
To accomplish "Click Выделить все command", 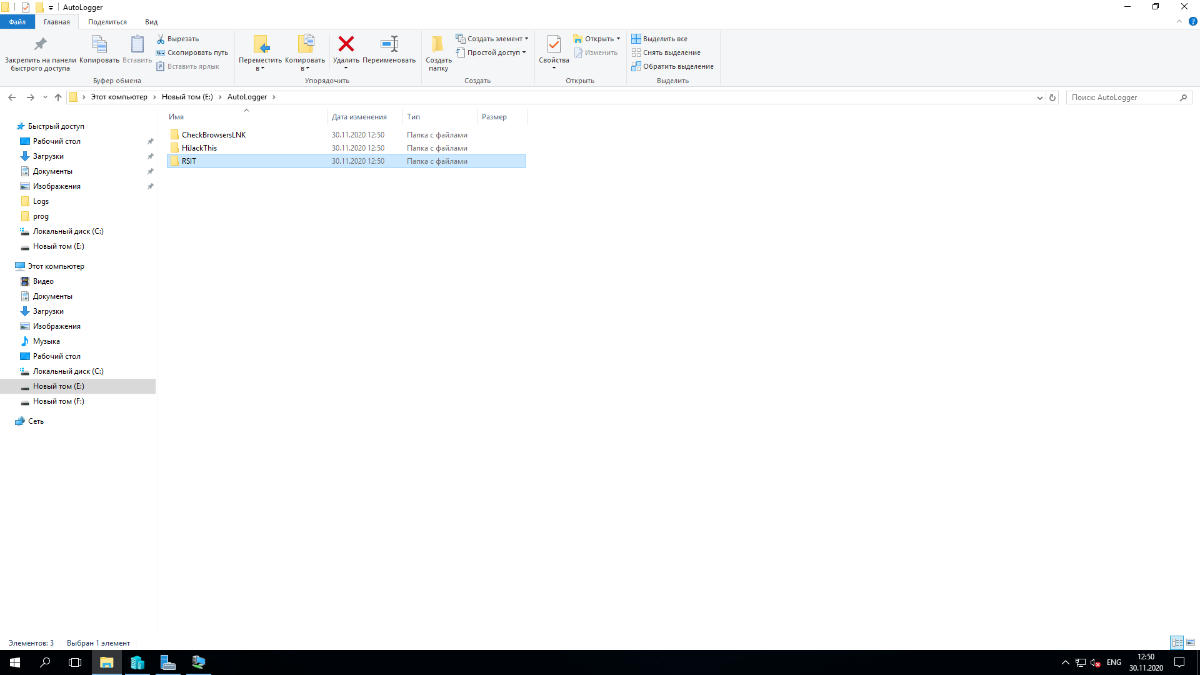I will (x=659, y=38).
